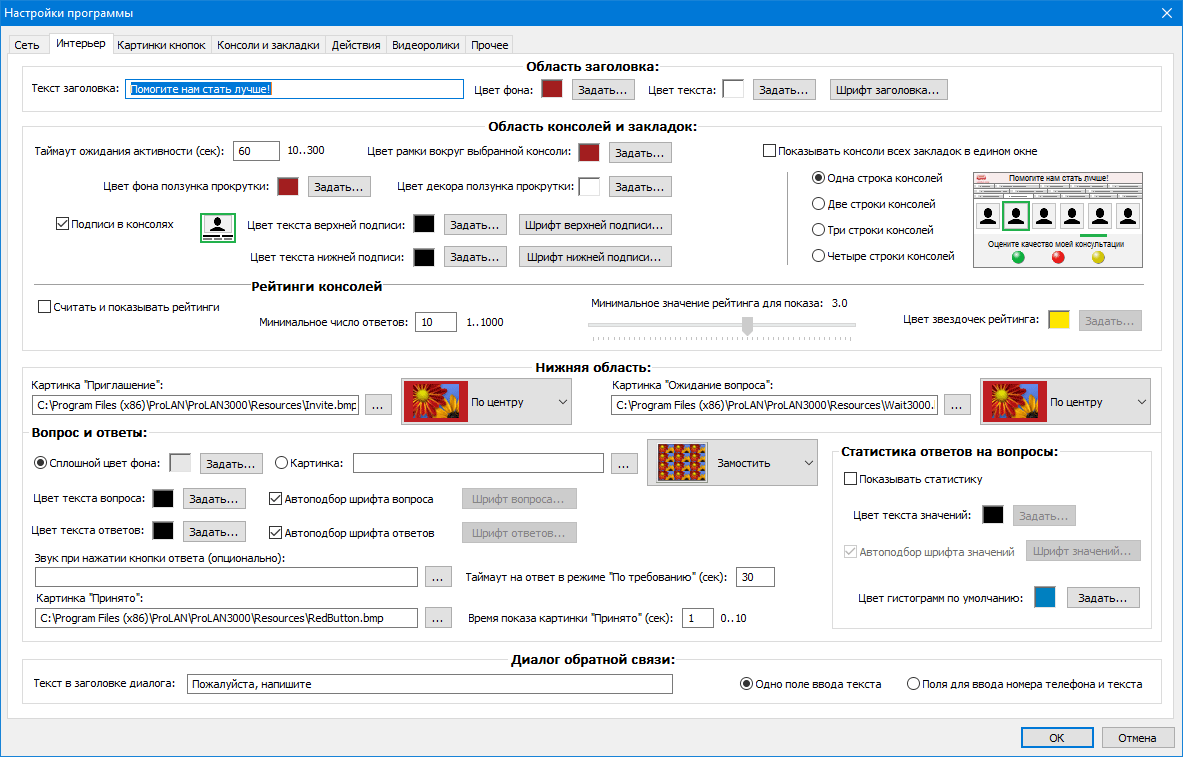Click selected person icon in console preview
Image resolution: width=1183 pixels, height=757 pixels.
1016,215
